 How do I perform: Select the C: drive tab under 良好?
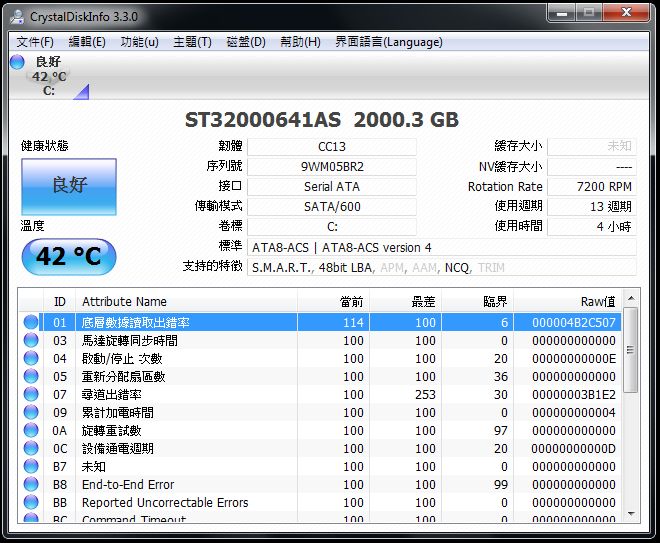click(x=49, y=77)
